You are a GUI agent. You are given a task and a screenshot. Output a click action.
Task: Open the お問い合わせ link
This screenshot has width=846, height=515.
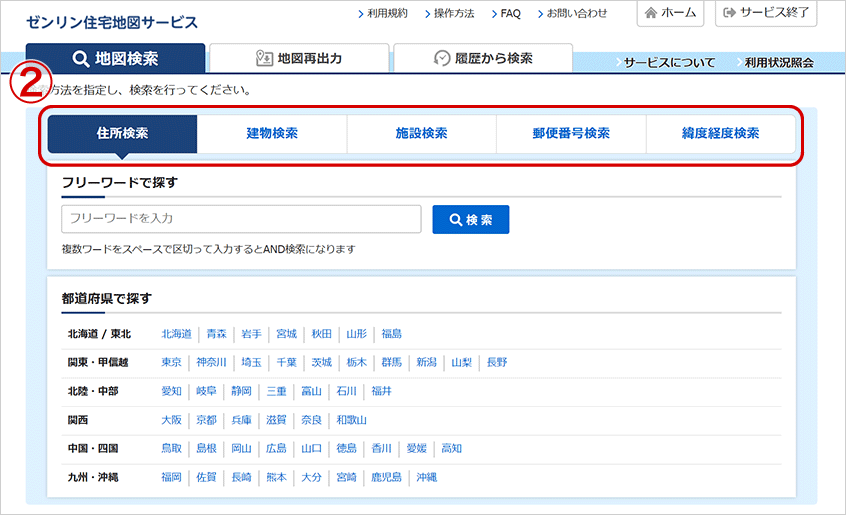coord(576,14)
